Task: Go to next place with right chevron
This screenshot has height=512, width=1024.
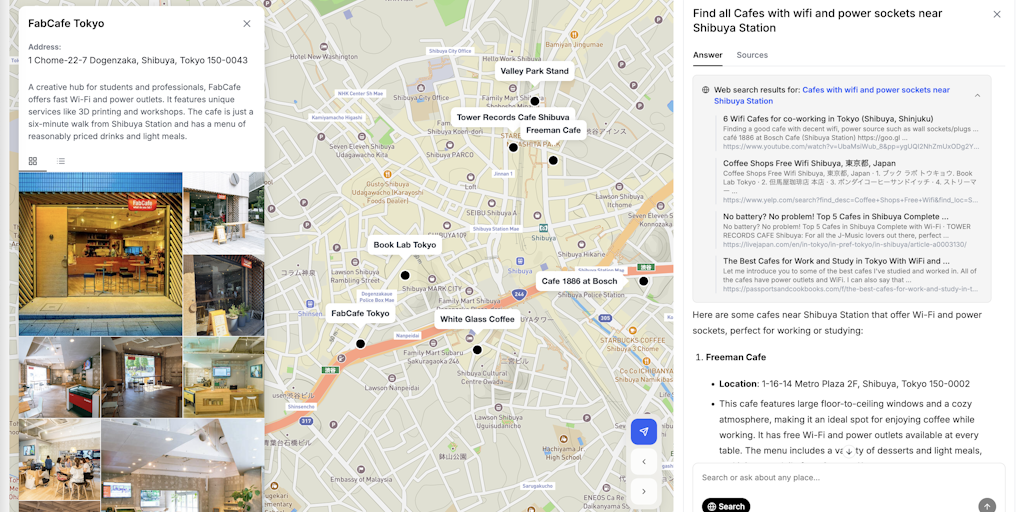Action: (643, 491)
